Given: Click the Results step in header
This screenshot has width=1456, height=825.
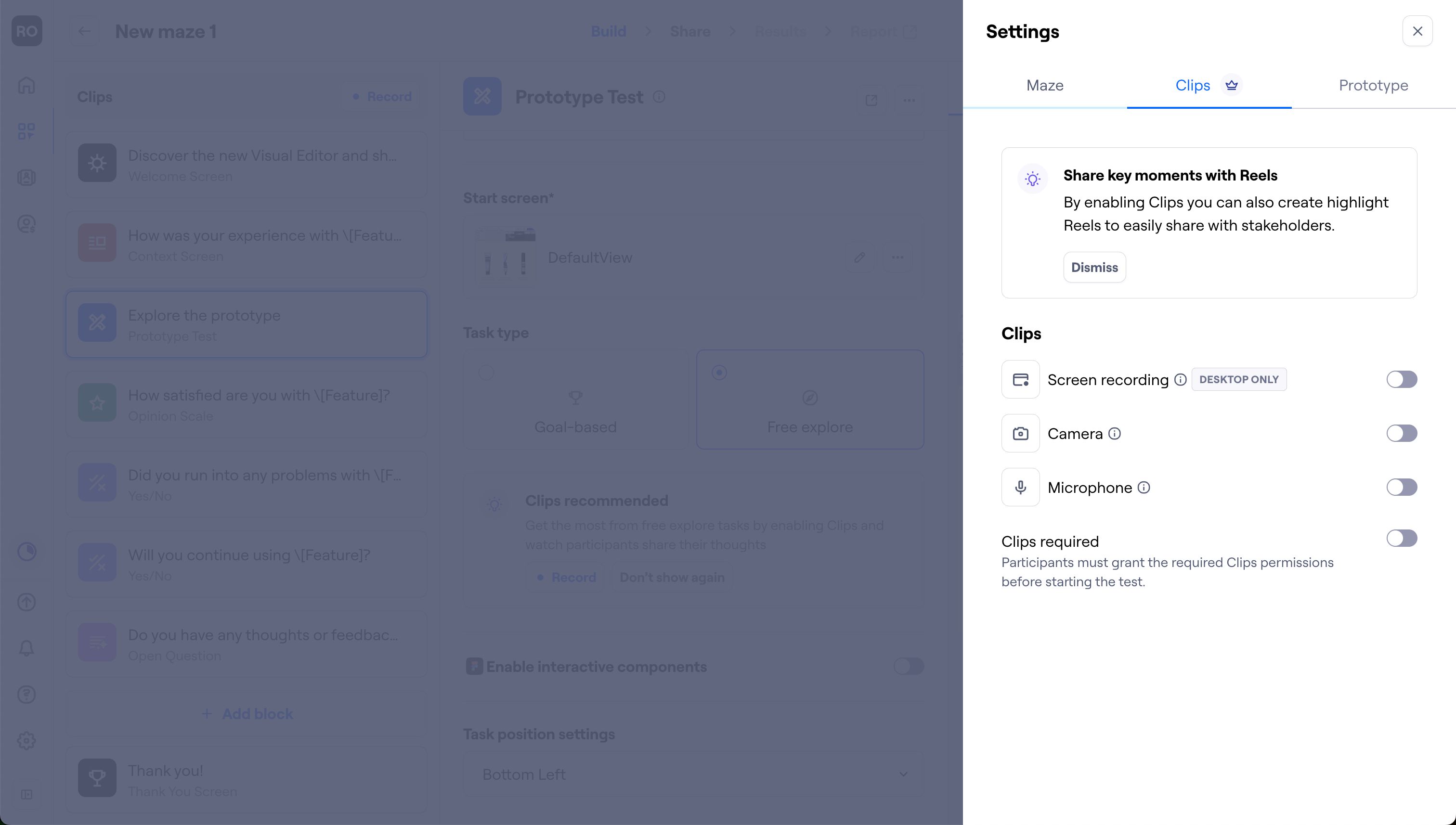Looking at the screenshot, I should [780, 31].
